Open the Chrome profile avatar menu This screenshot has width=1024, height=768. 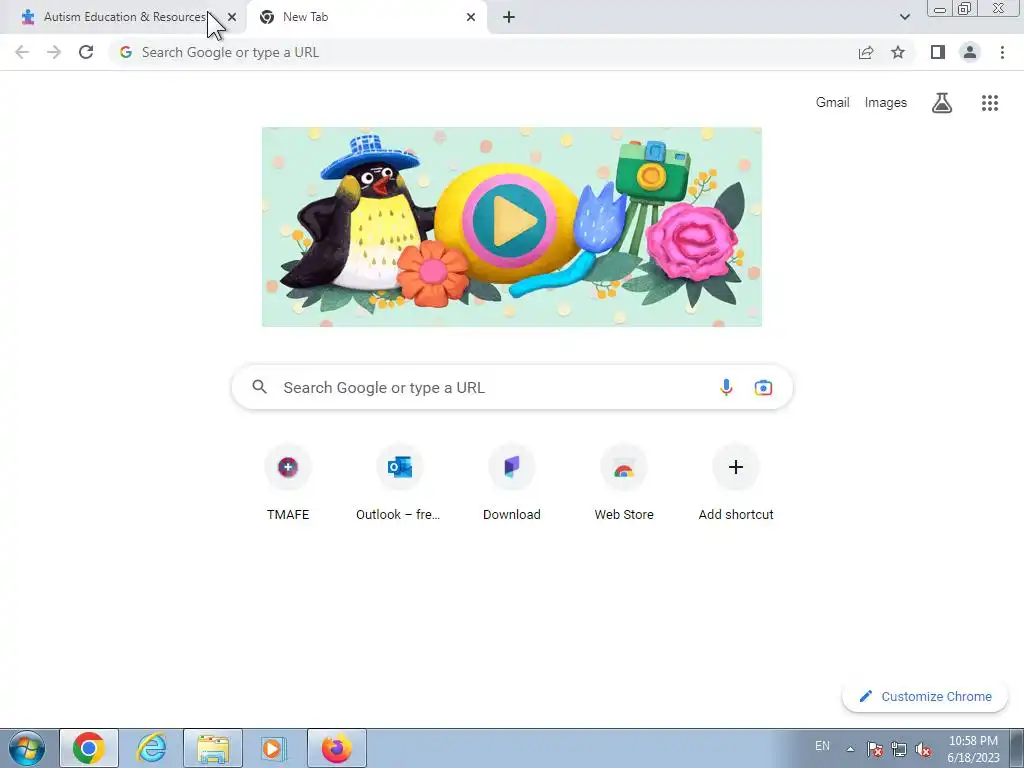(970, 52)
